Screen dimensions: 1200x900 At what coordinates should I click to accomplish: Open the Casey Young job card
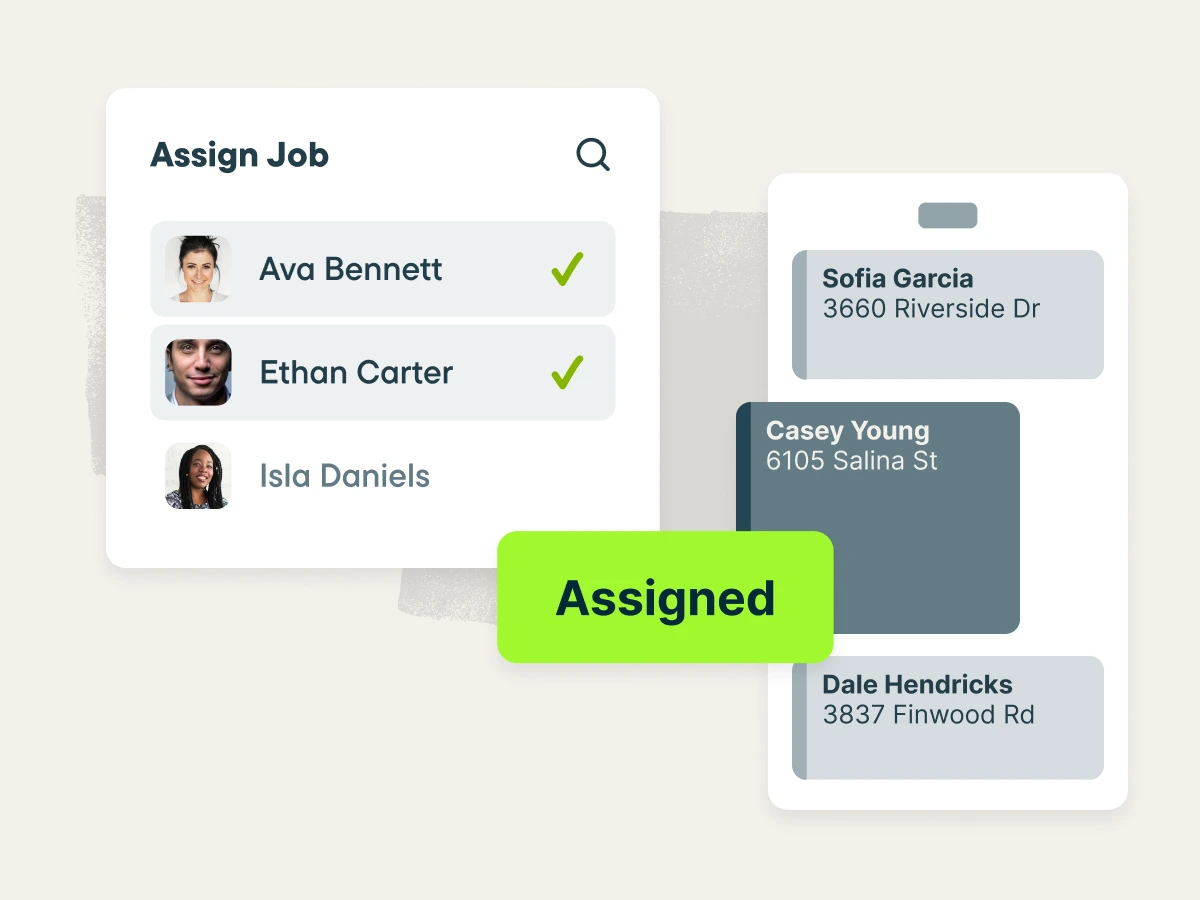tap(878, 466)
